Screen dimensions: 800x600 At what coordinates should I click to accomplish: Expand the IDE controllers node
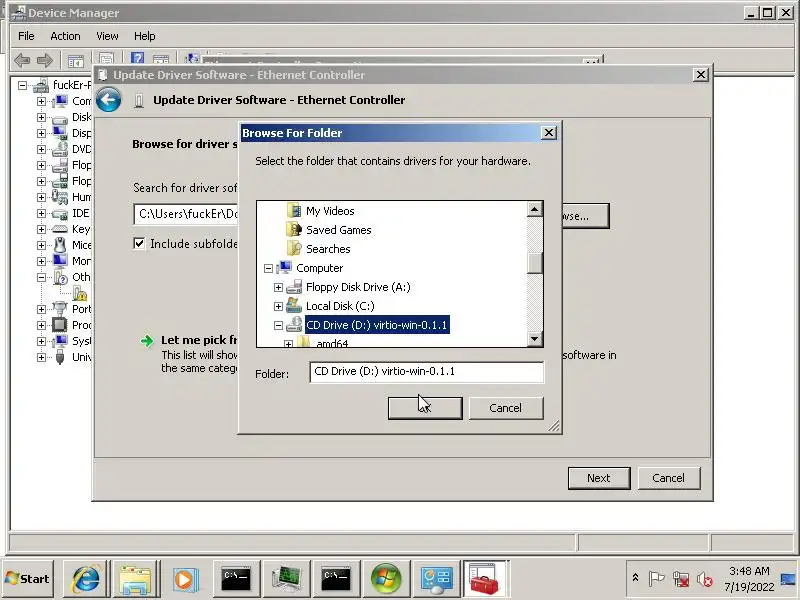coord(41,213)
